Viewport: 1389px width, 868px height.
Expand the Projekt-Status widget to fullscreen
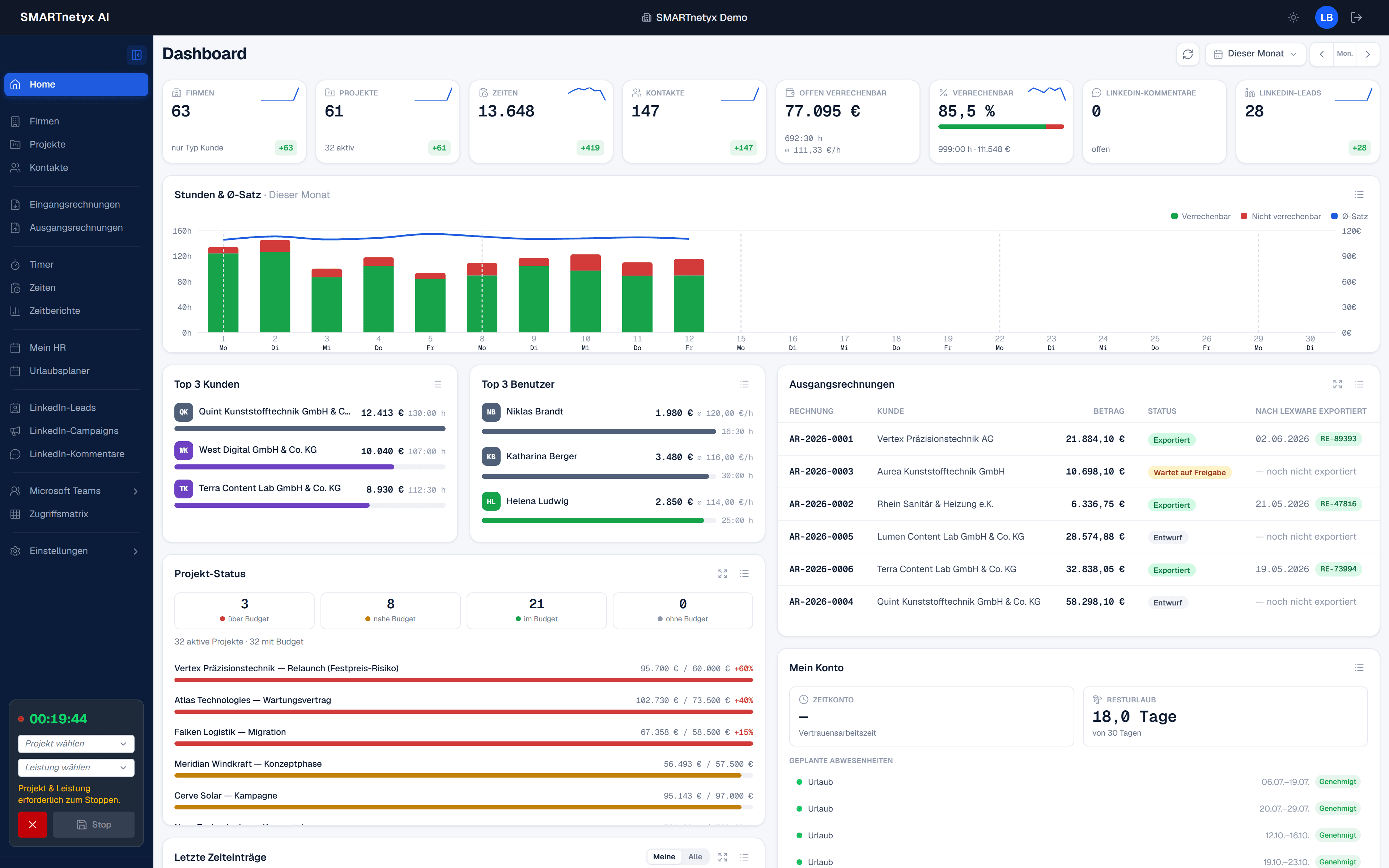click(723, 574)
